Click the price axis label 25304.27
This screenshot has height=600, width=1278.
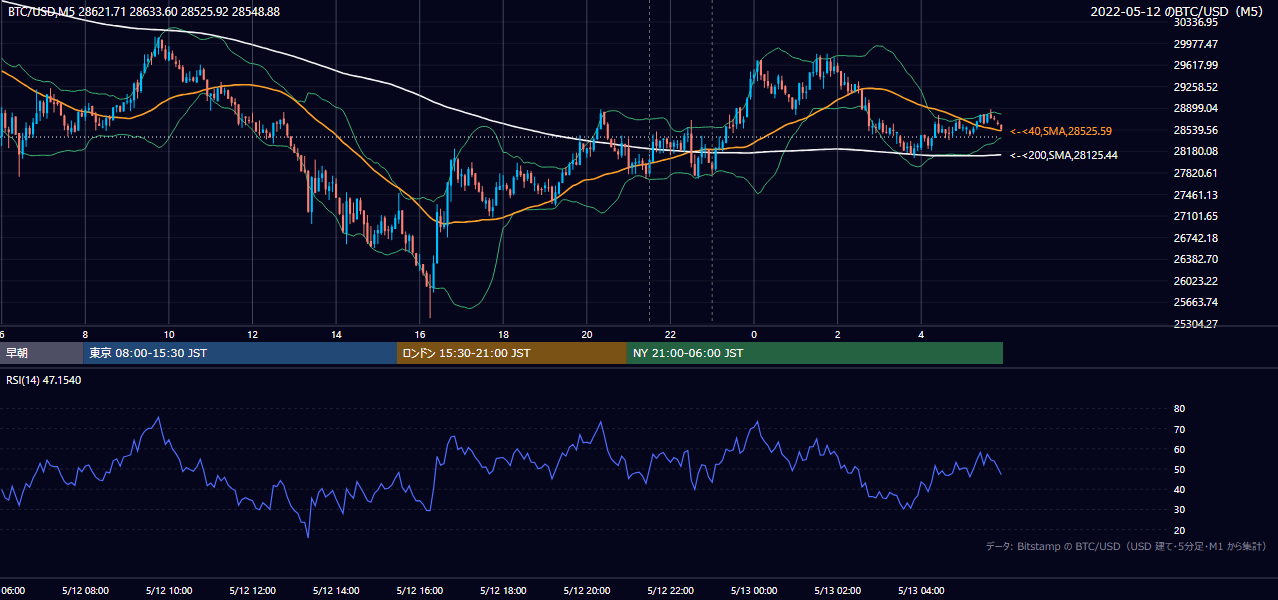point(1196,324)
